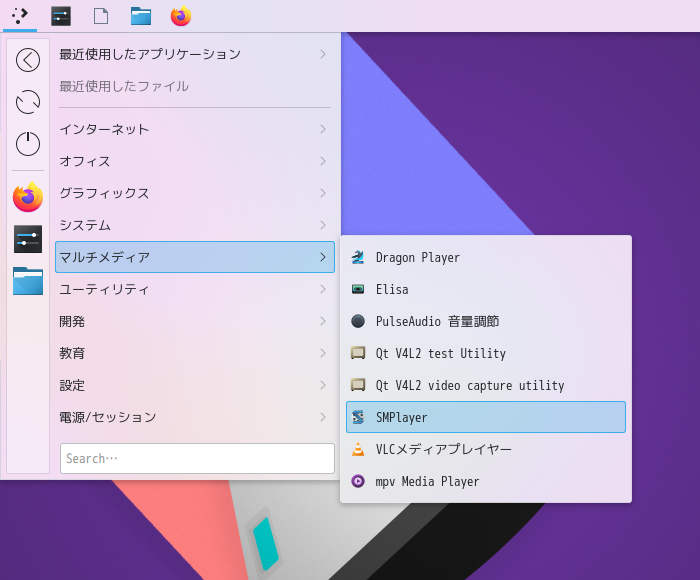700x580 pixels.
Task: Select the 開発 menu category
Action: tap(195, 321)
